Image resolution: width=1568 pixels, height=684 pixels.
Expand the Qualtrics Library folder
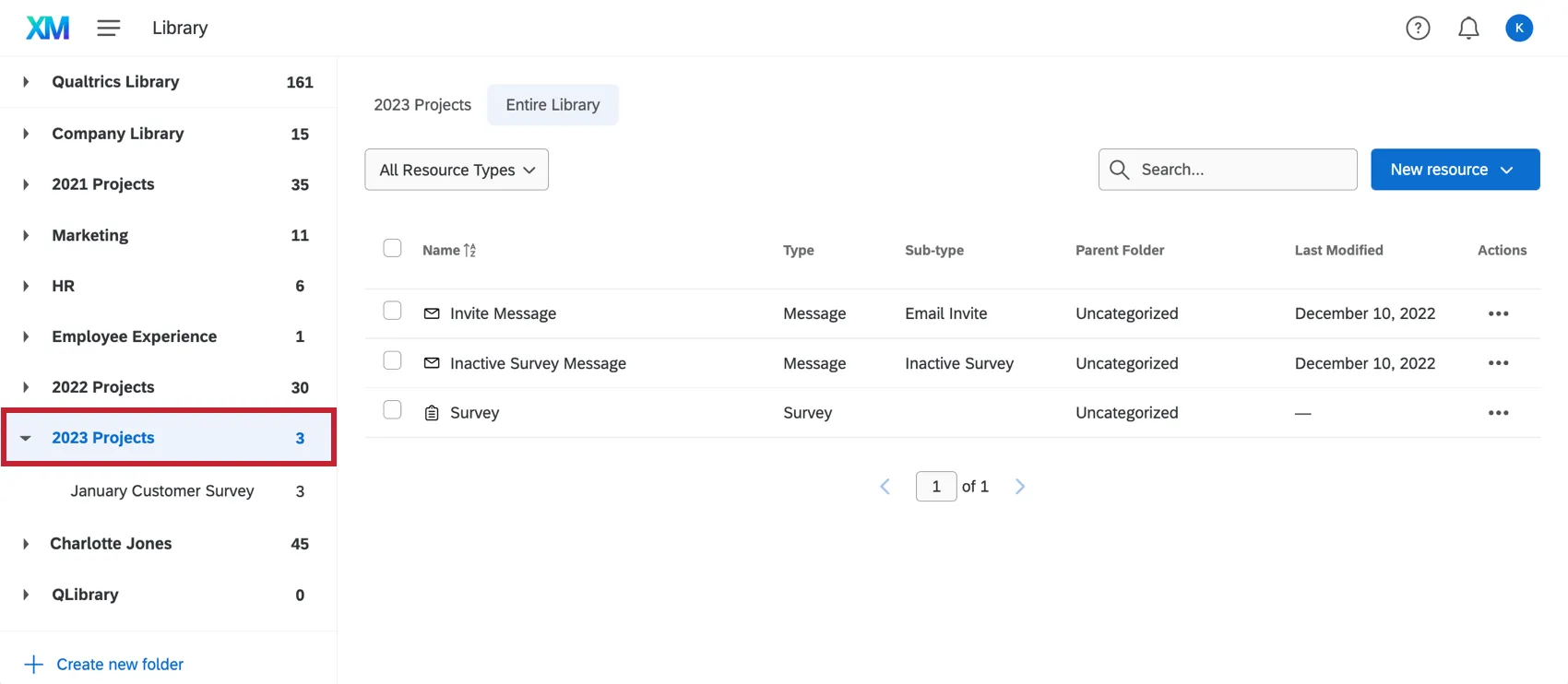coord(26,82)
